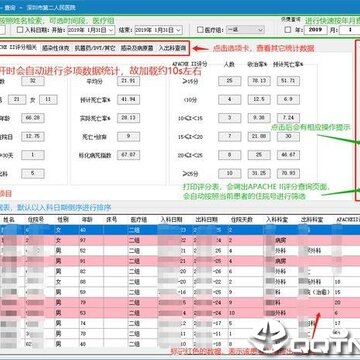This screenshot has width=360, height=360.
Task: Open the 结束 end date picker dropdown
Action: 179,30
